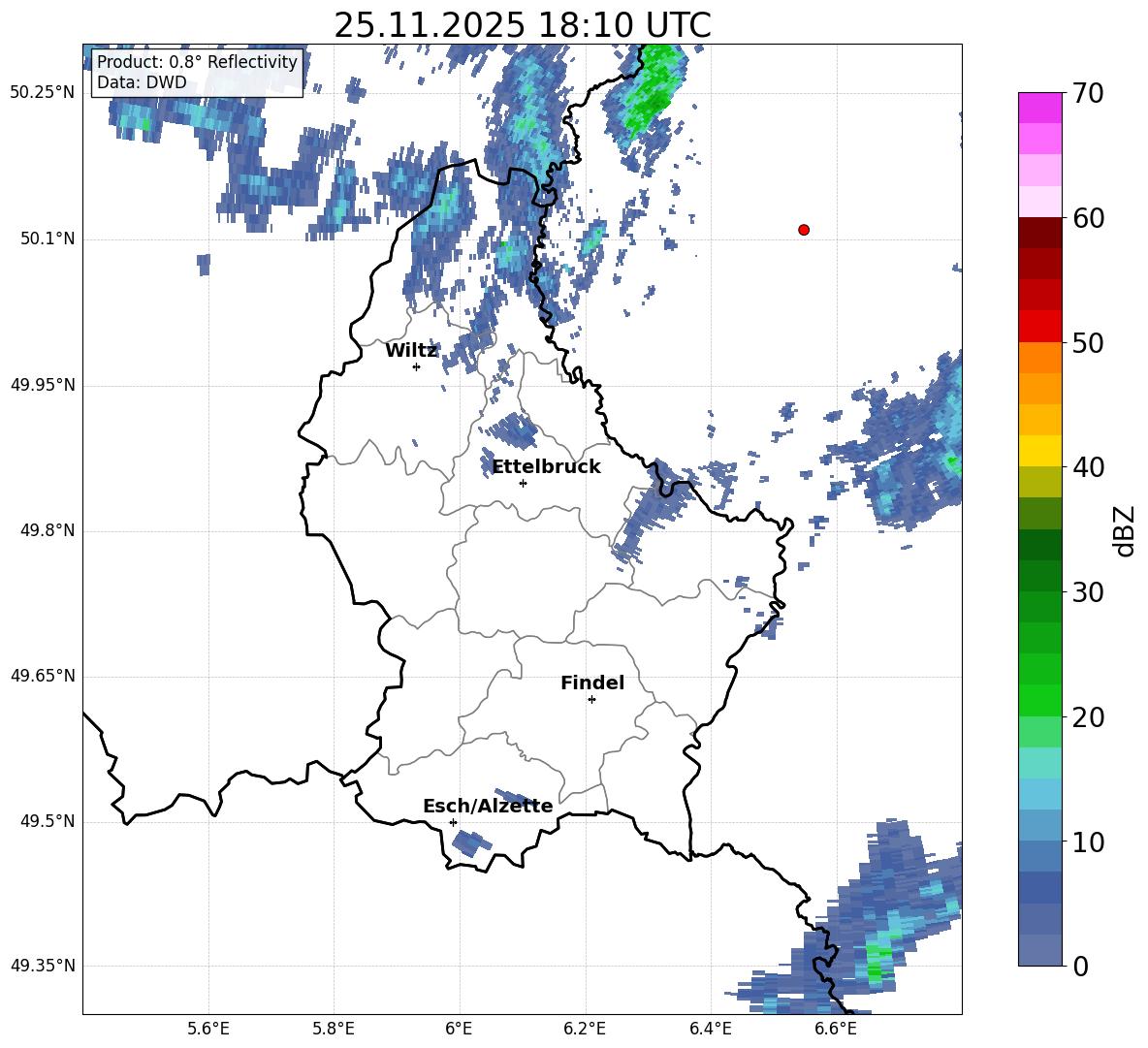Click the 6.2°E longitude label
This screenshot has height=1048, width=1148.
pyautogui.click(x=585, y=1030)
